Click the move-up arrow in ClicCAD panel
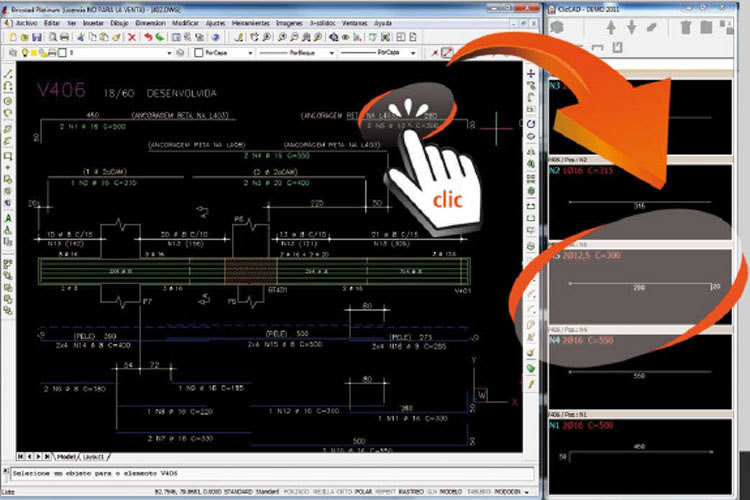 tap(611, 27)
